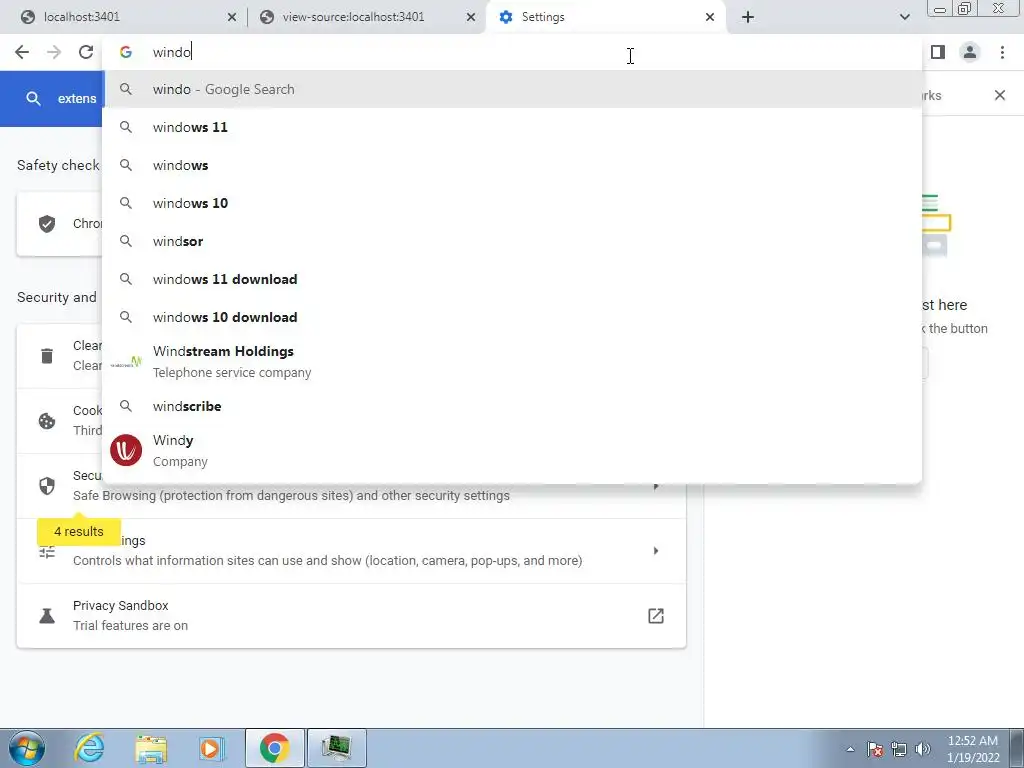
Task: Close the view-source tab
Action: click(x=471, y=17)
